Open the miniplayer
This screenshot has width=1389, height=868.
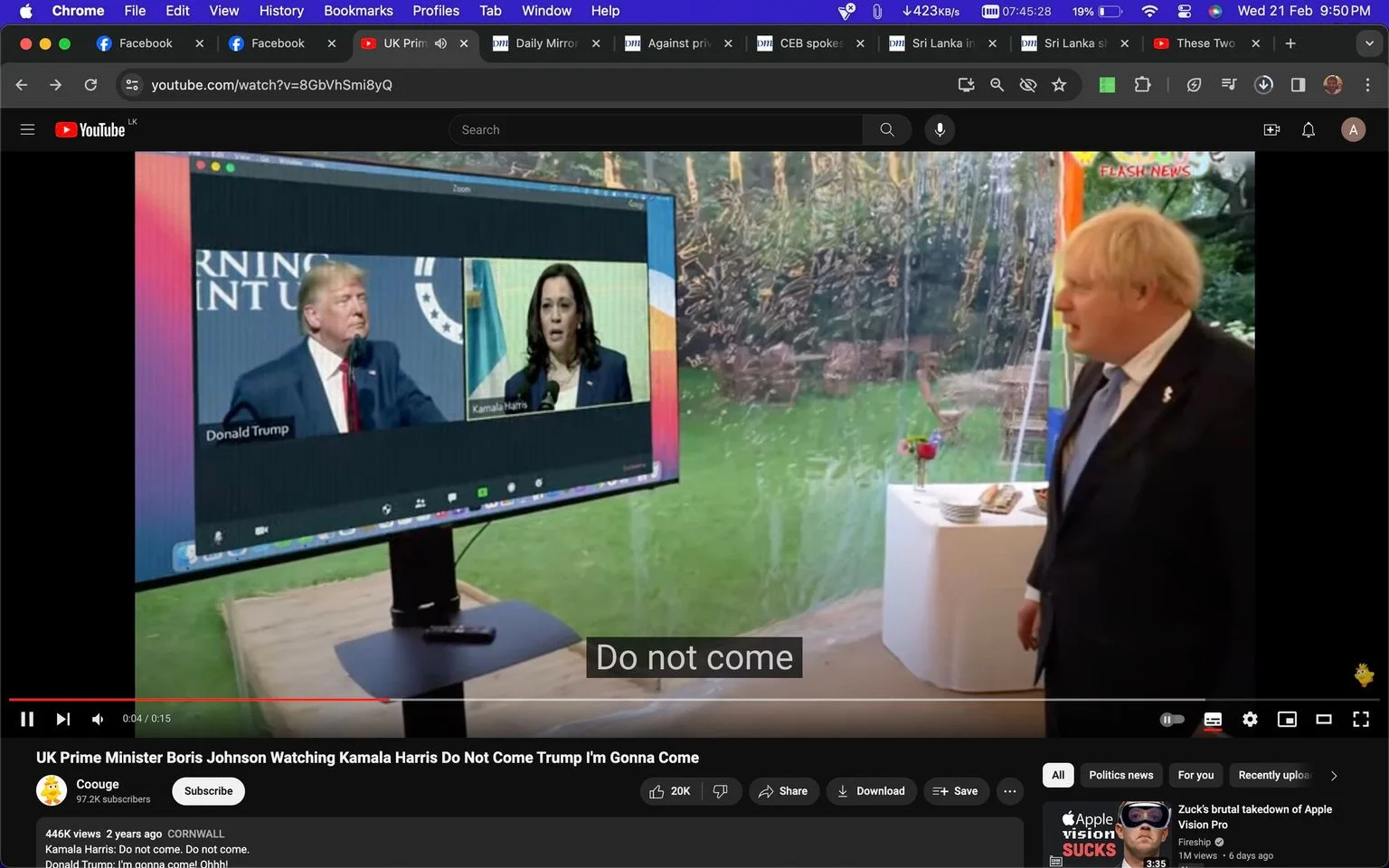pyautogui.click(x=1287, y=719)
